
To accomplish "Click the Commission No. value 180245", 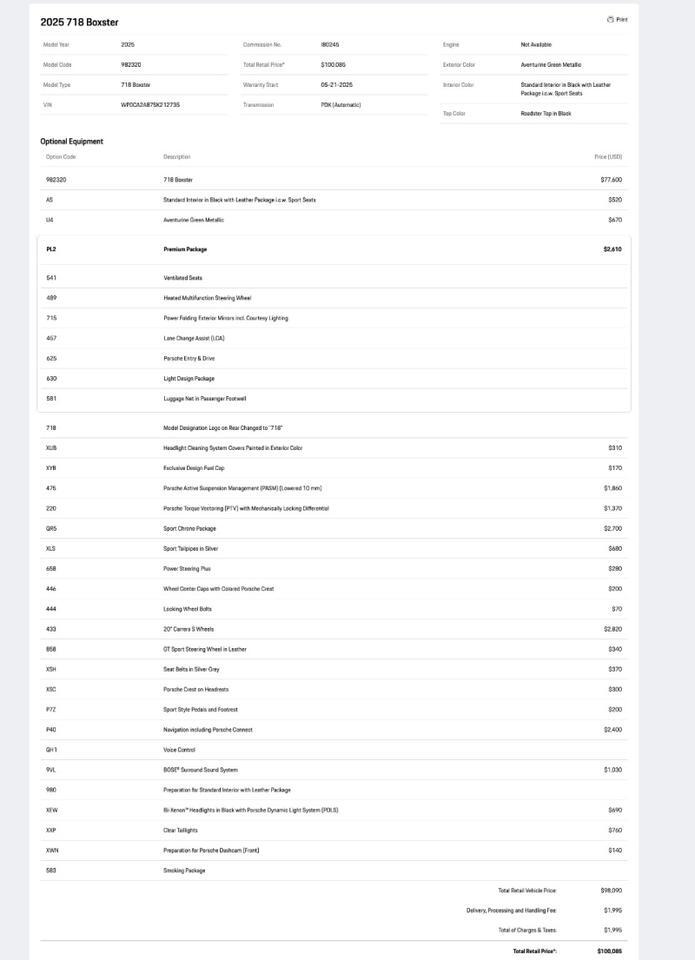I will (330, 45).
